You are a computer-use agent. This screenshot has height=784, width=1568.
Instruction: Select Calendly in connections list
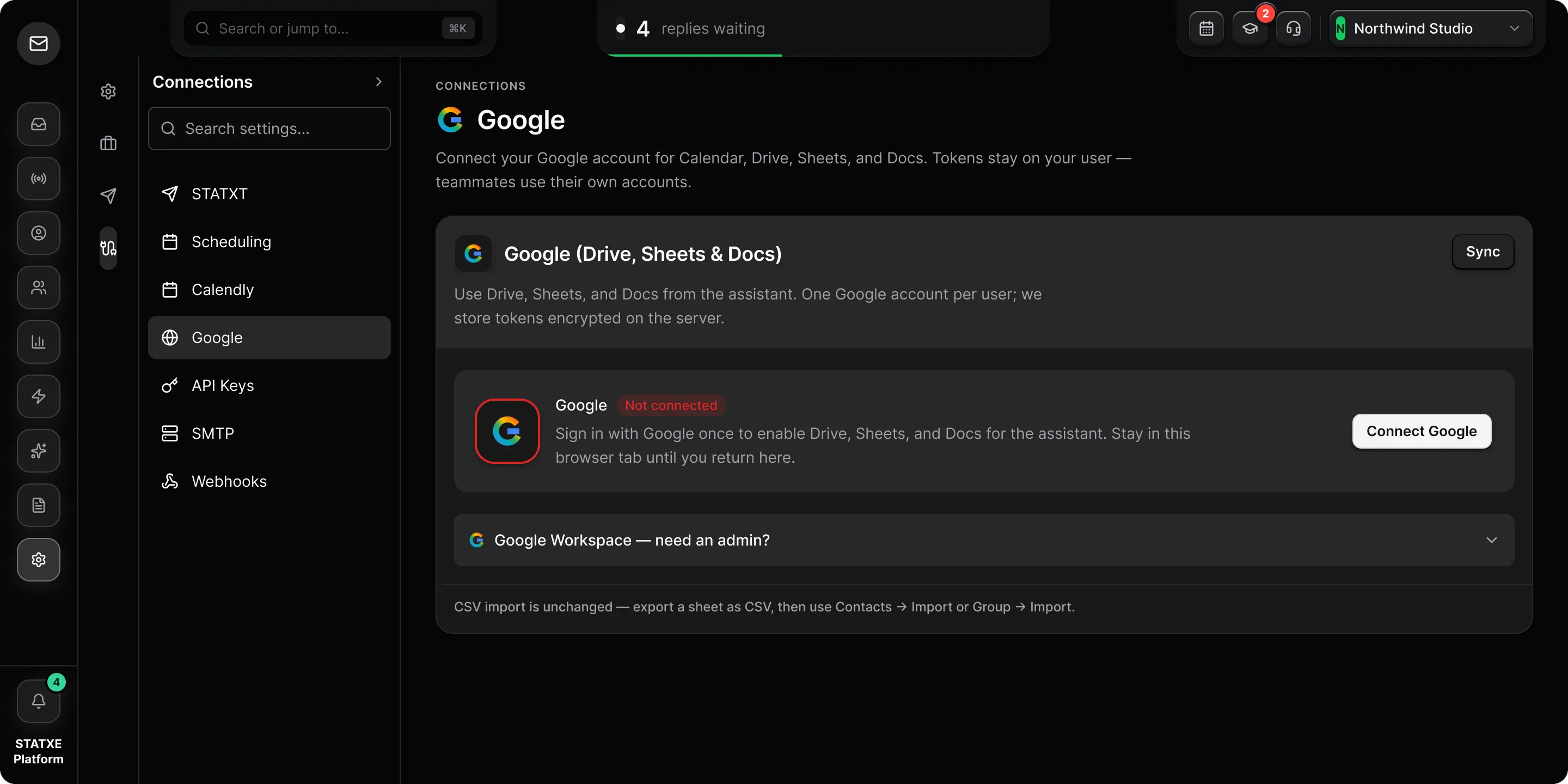coord(269,290)
